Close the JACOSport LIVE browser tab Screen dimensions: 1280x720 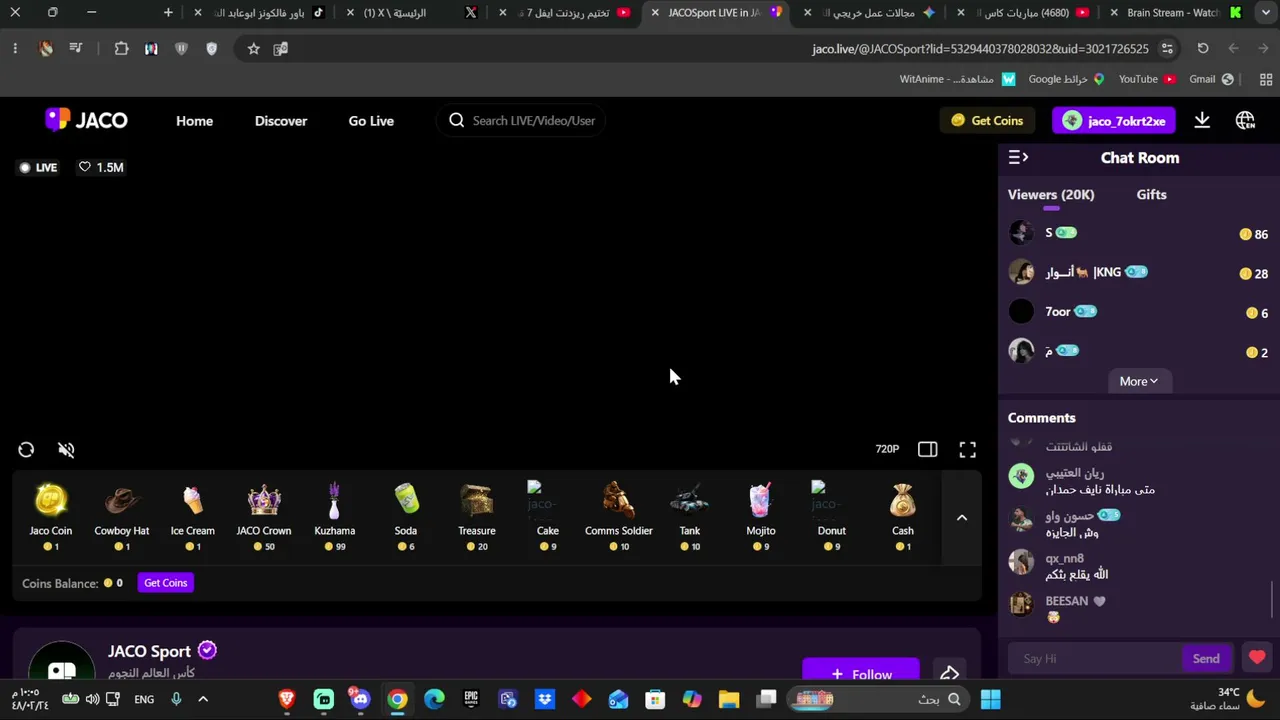[x=655, y=13]
